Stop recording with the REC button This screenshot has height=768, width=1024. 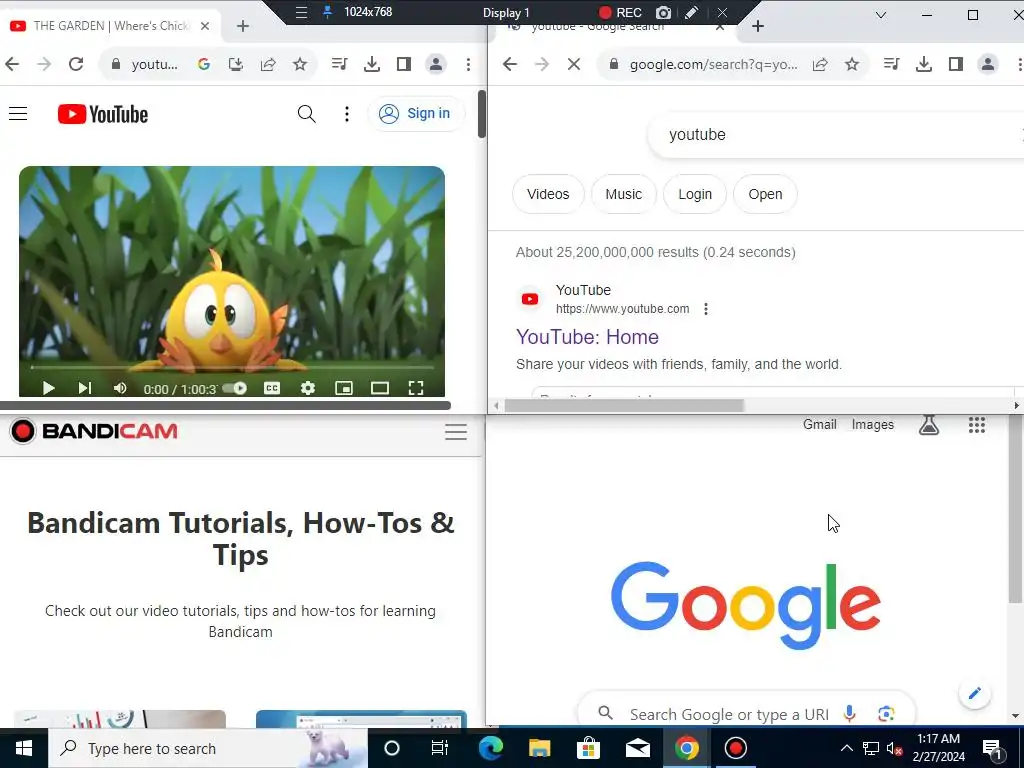(620, 12)
